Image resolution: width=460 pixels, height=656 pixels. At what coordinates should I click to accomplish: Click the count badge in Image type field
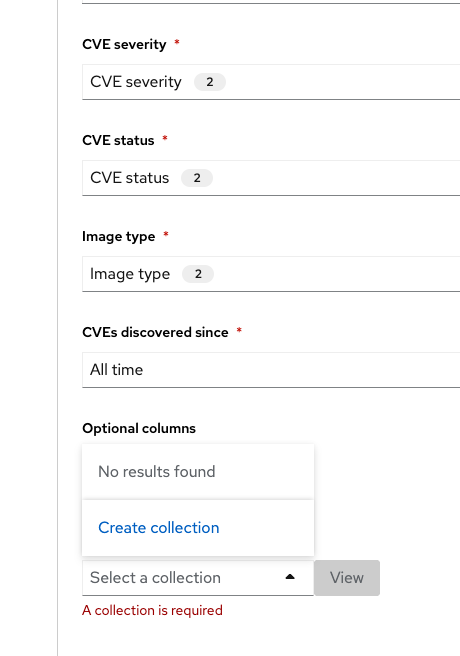point(198,274)
